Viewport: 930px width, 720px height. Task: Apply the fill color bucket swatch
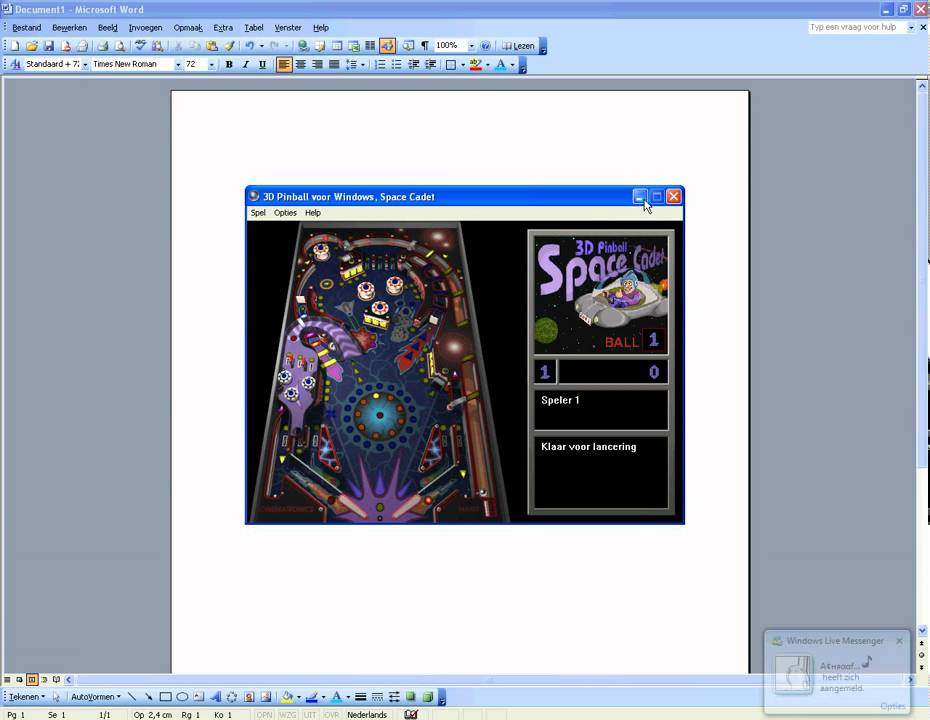coord(287,697)
